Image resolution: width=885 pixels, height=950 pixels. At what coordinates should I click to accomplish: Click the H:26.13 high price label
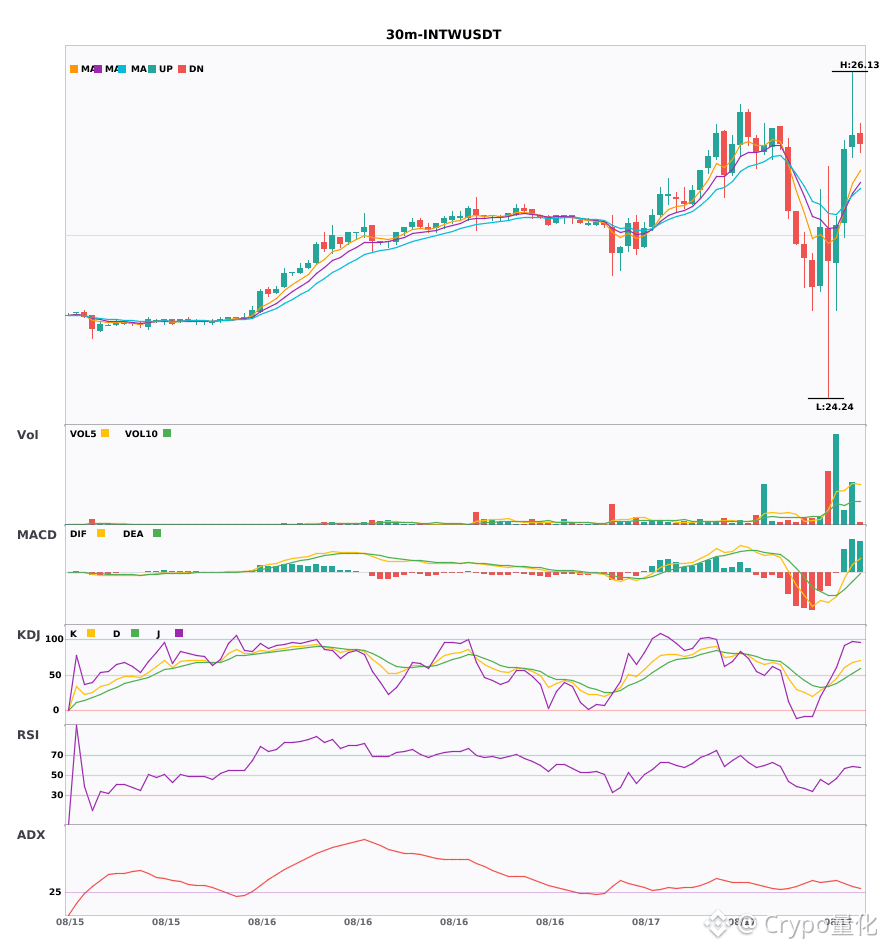859,65
